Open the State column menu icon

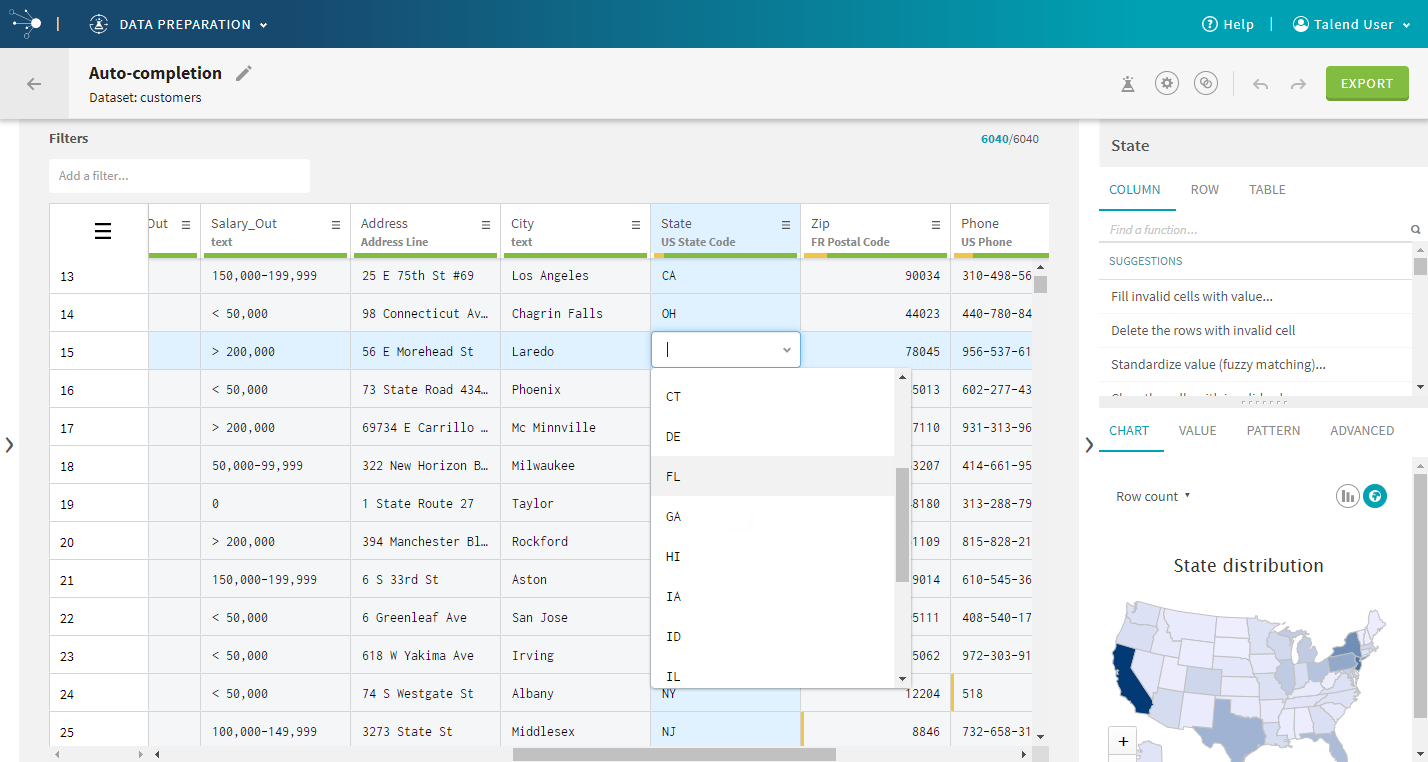[786, 225]
